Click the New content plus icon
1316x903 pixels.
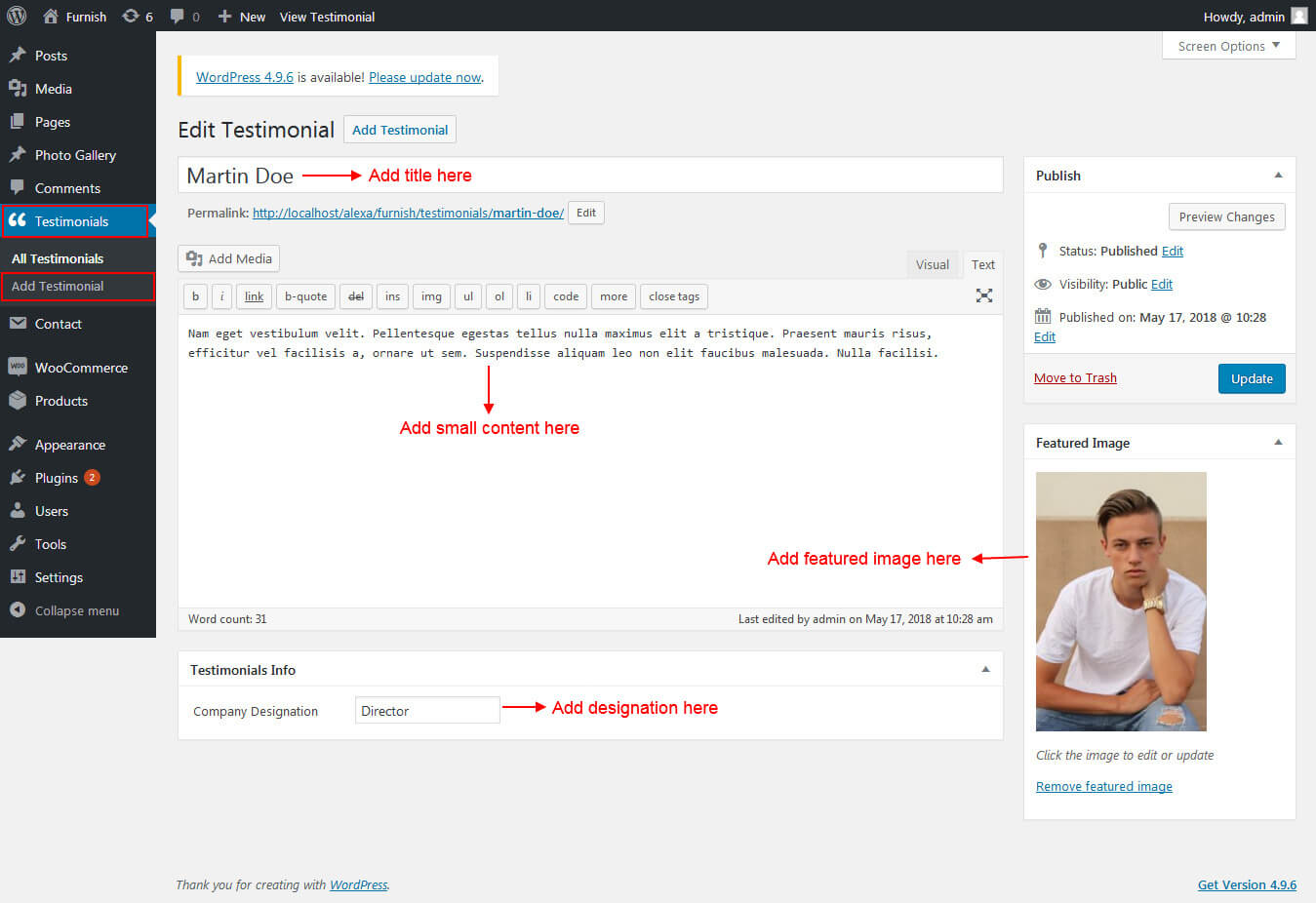[224, 16]
